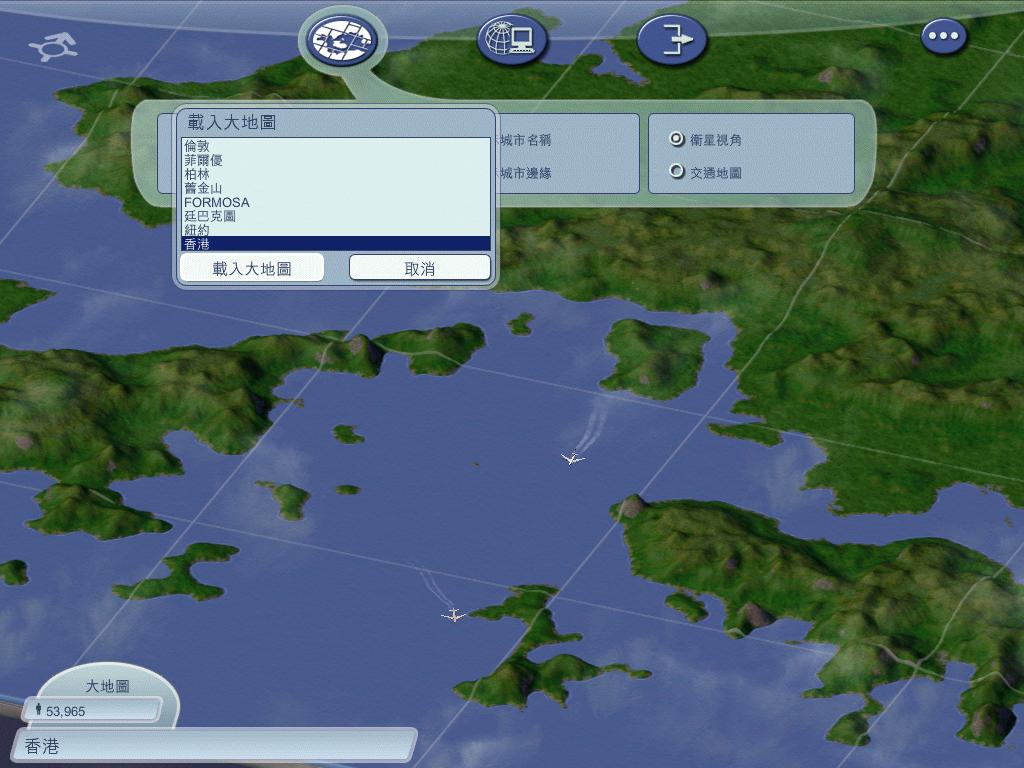The height and width of the screenshot is (768, 1024).
Task: Choose FORMOSA from the region list
Action: [217, 202]
